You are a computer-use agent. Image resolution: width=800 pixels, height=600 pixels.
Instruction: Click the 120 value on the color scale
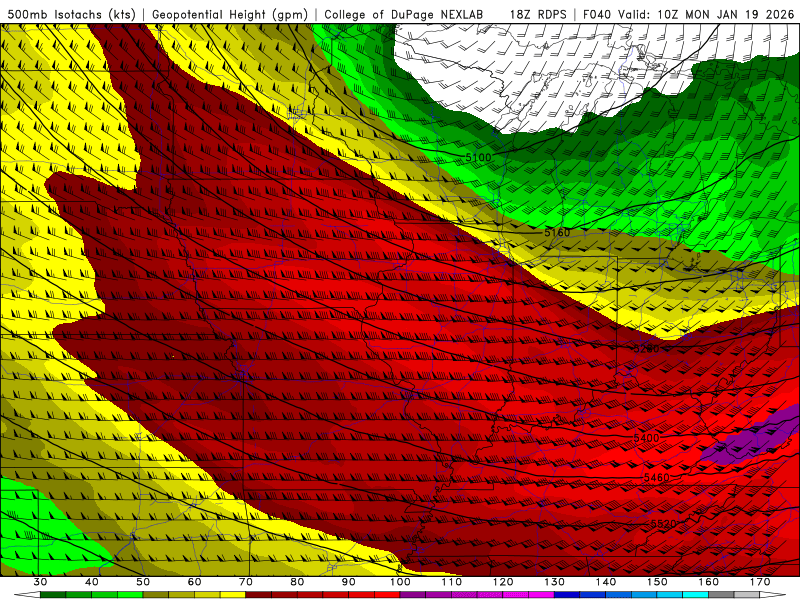[x=503, y=582]
